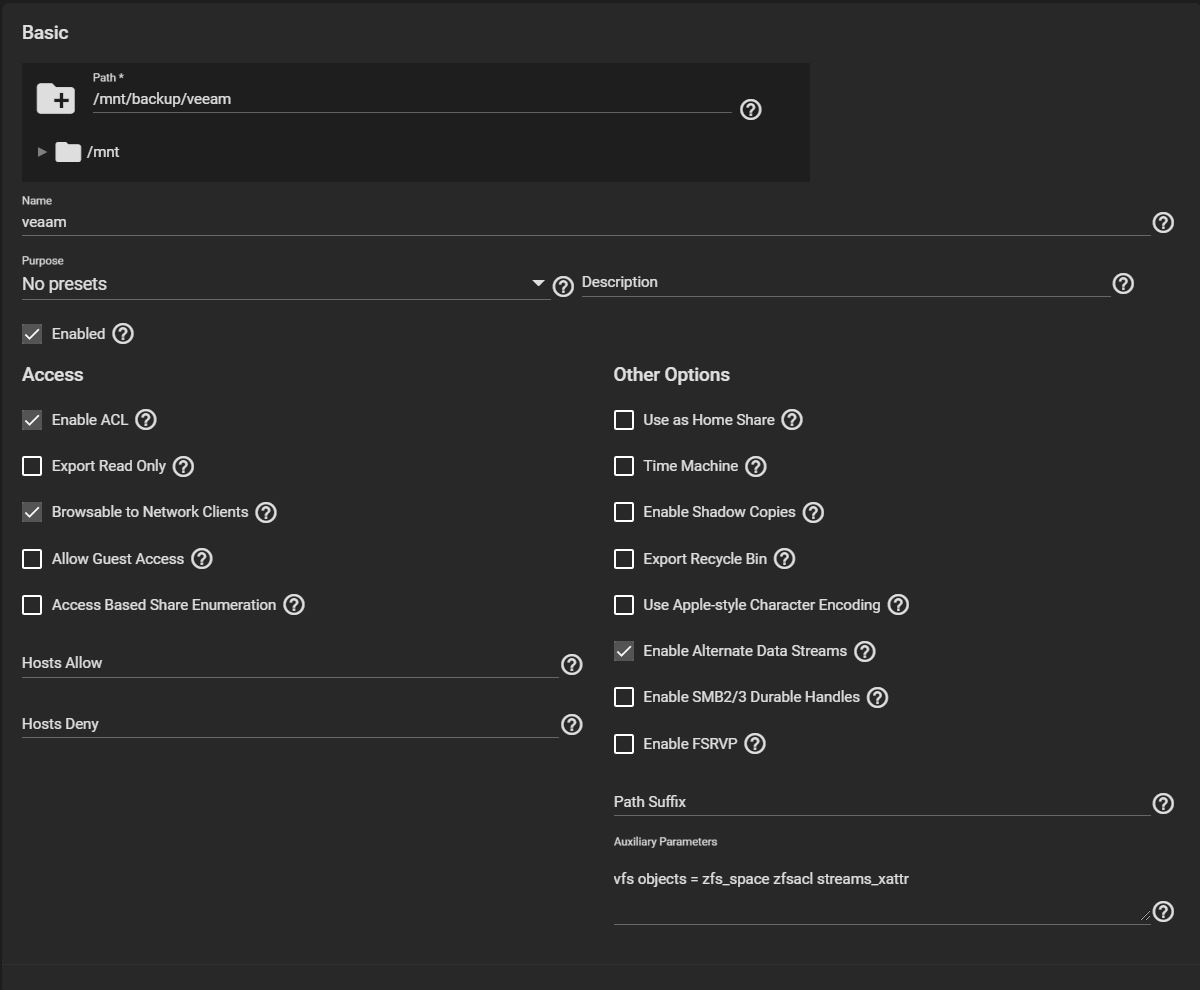Toggle Browsable to Network Clients checkbox

point(32,512)
